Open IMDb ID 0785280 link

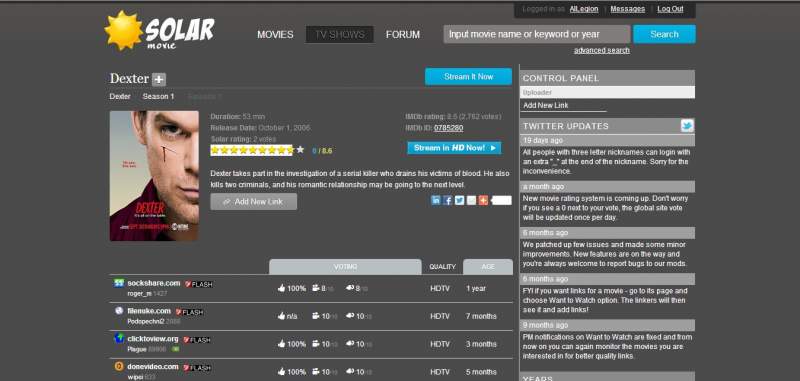click(x=448, y=128)
